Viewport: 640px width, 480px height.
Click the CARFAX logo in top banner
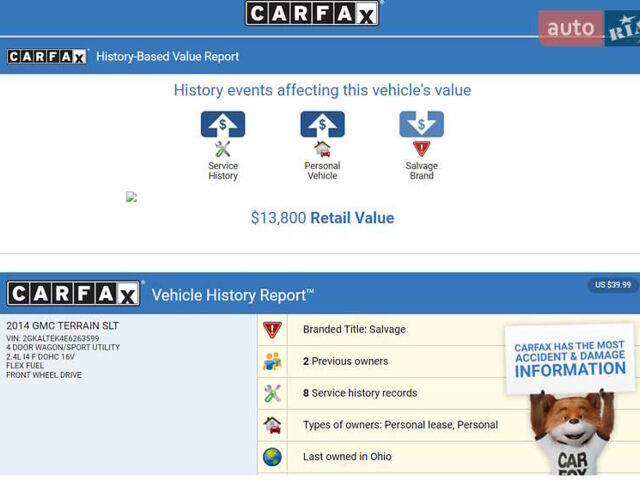click(x=312, y=13)
